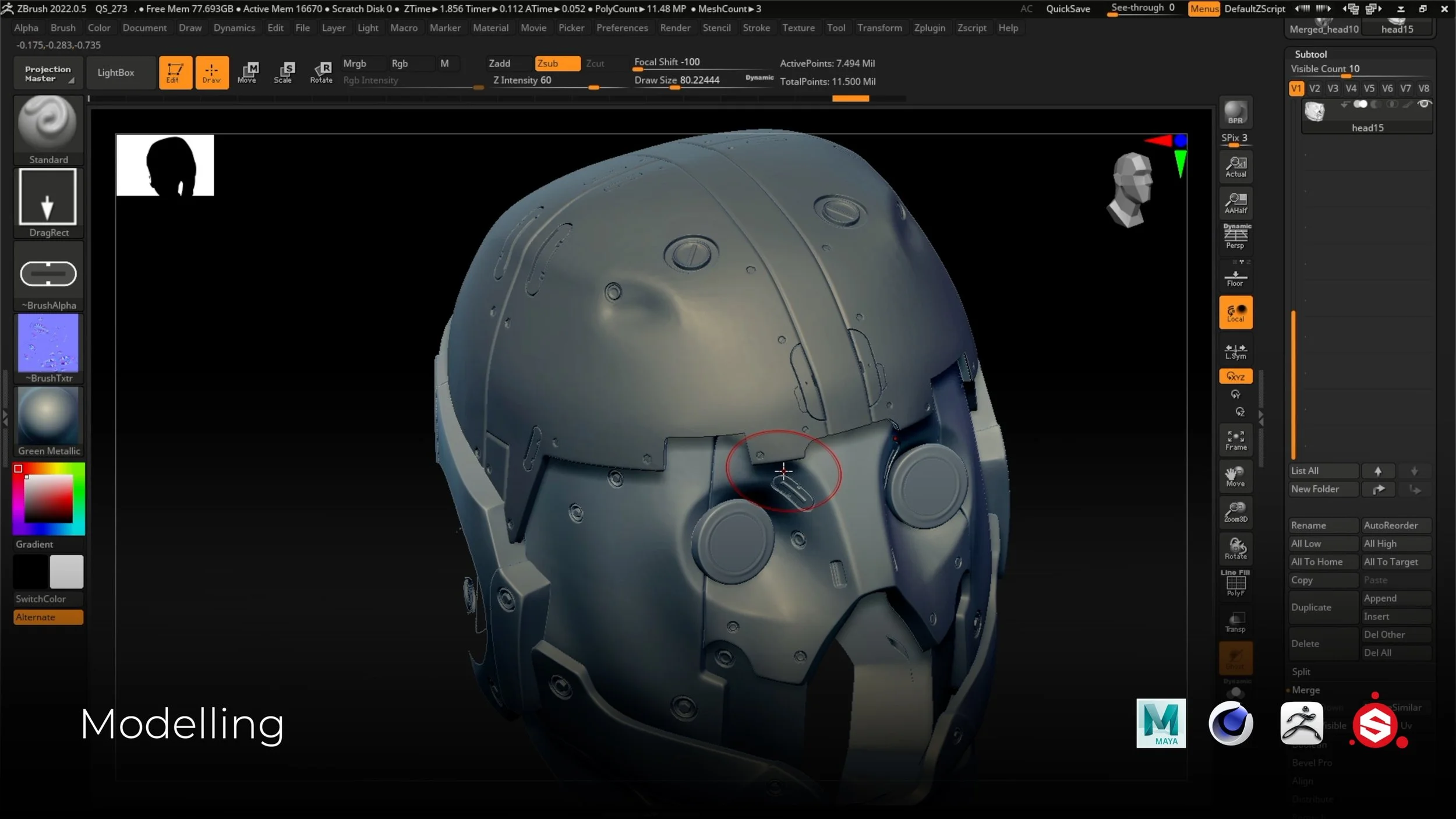Open the Green Metallic material selector
Image resolution: width=1456 pixels, height=819 pixels.
coord(48,421)
